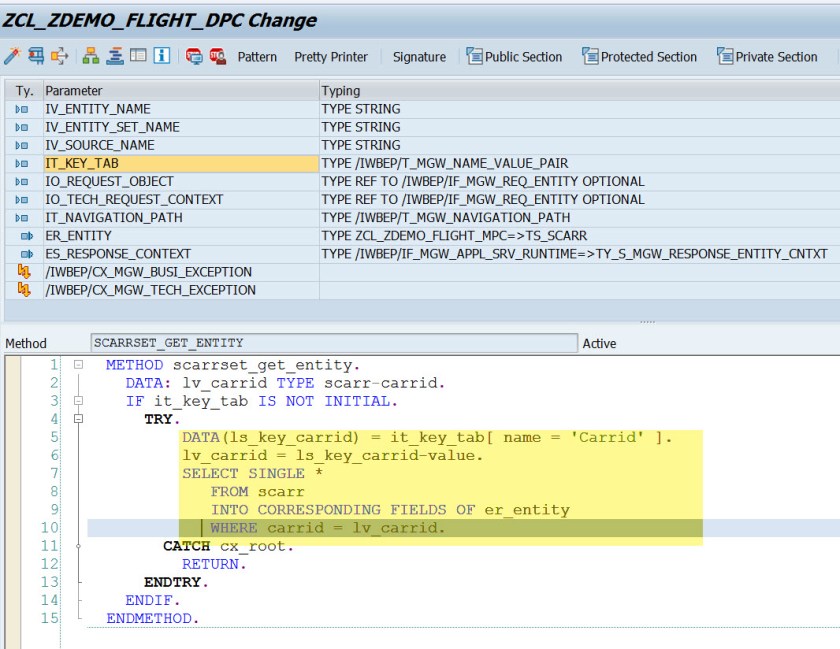This screenshot has width=840, height=649.
Task: Collapse the METHOD block on line 1
Action: pos(78,365)
